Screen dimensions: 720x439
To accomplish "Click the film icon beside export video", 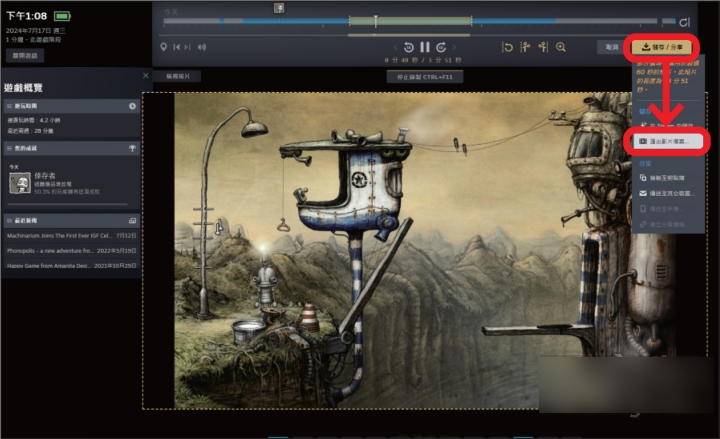I will tap(643, 141).
